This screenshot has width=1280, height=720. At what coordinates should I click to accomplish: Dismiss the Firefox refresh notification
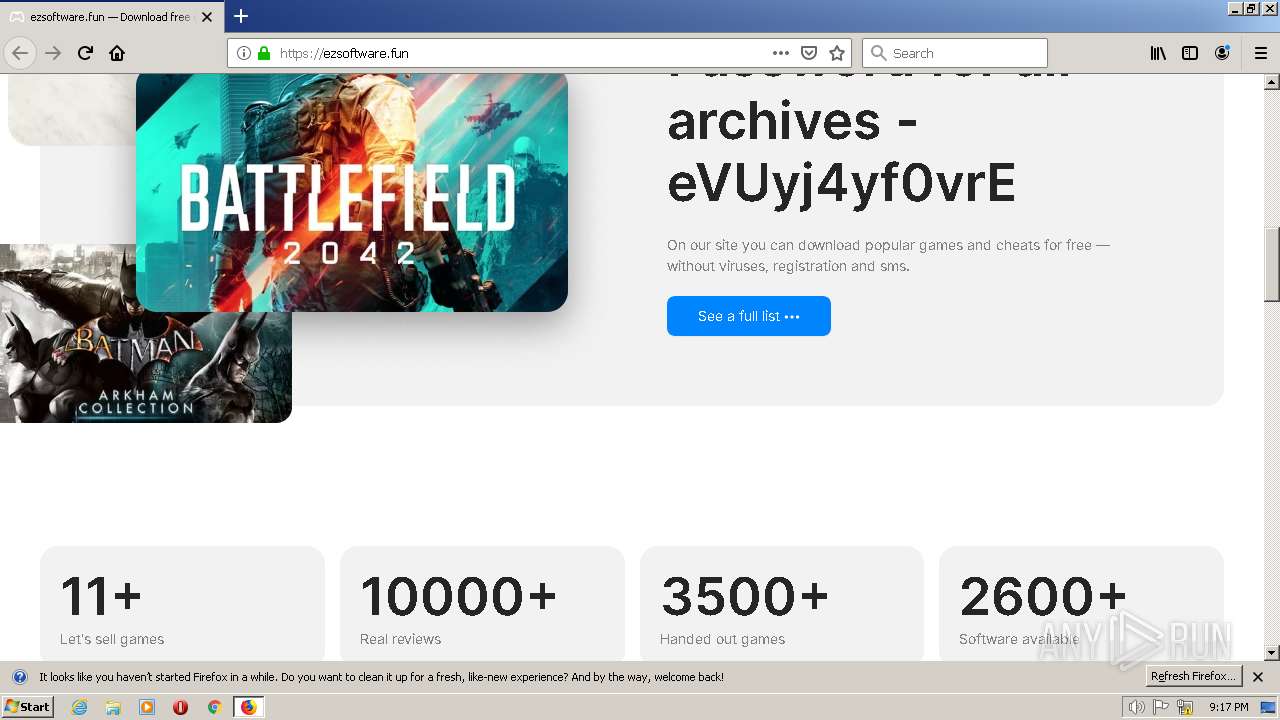click(x=1258, y=677)
